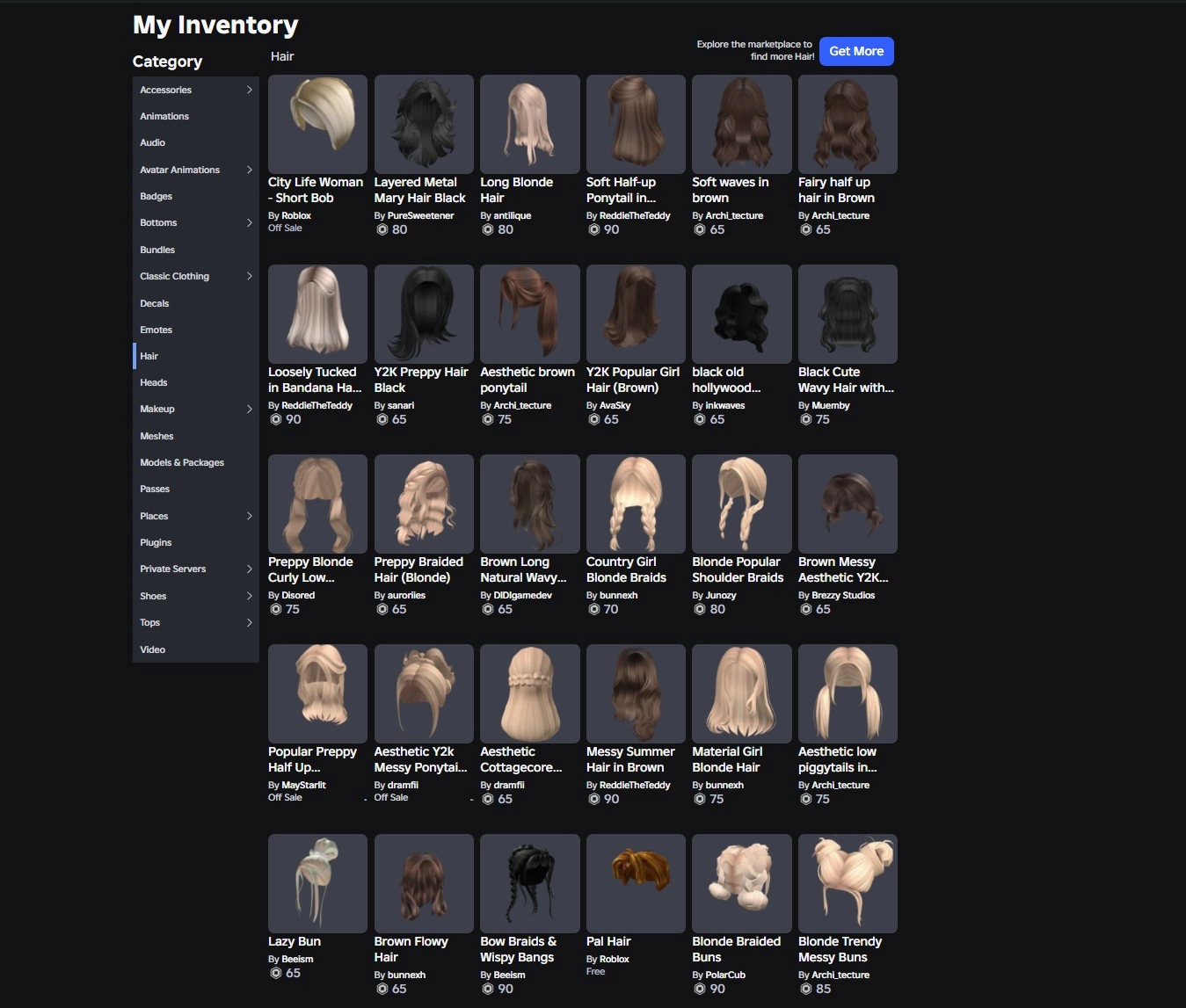Expand the Accessories category arrow
Viewport: 1186px width, 1008px height.
coord(249,90)
